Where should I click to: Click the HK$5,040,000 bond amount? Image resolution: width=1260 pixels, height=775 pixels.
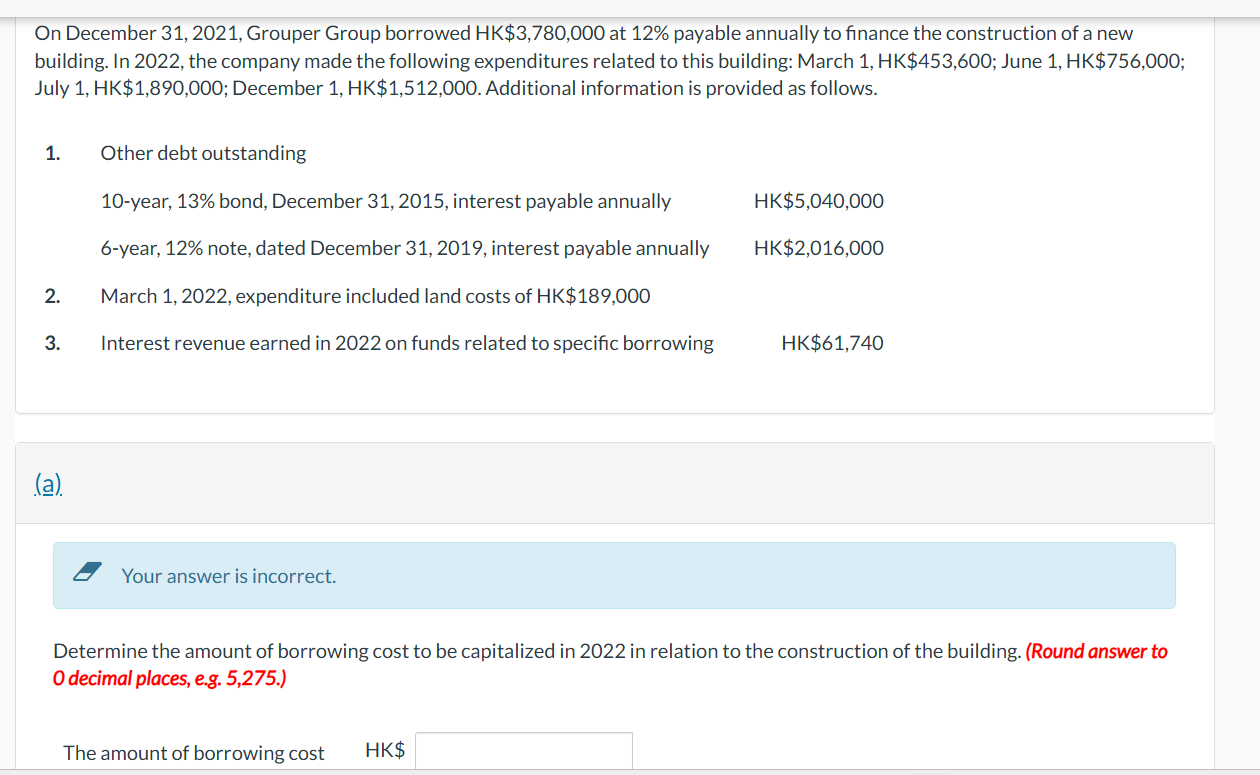[819, 201]
